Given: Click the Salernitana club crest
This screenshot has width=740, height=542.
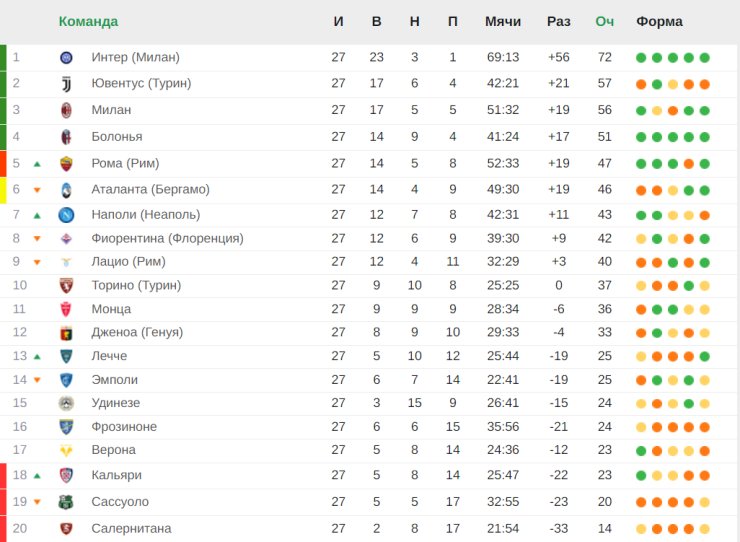Looking at the screenshot, I should (67, 529).
